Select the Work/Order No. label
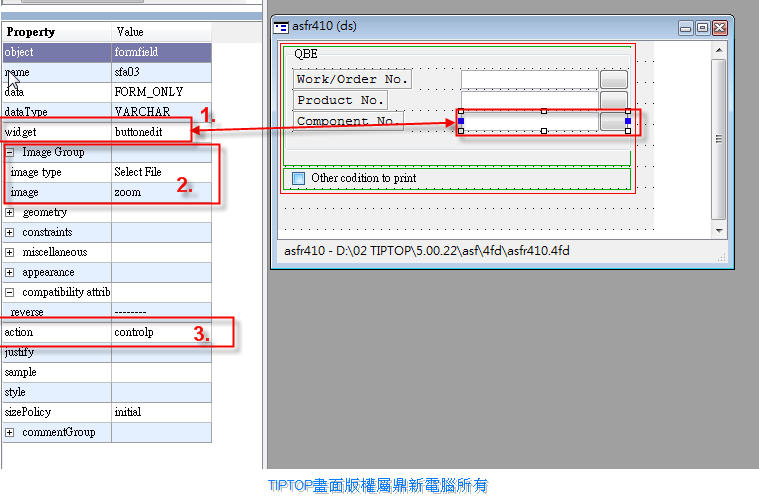The height and width of the screenshot is (503, 759). [x=352, y=79]
